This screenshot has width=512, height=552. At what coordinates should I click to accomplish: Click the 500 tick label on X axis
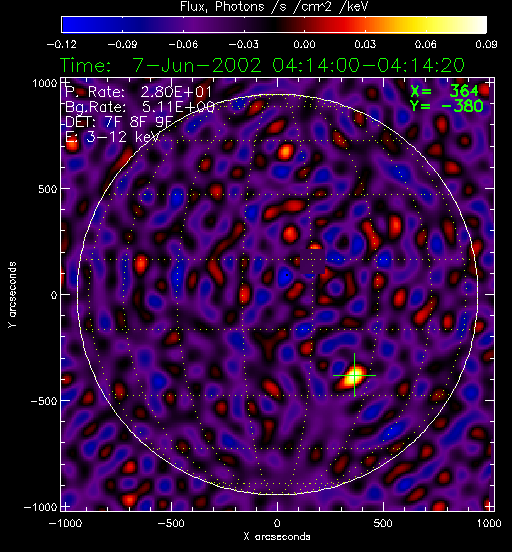[383, 523]
